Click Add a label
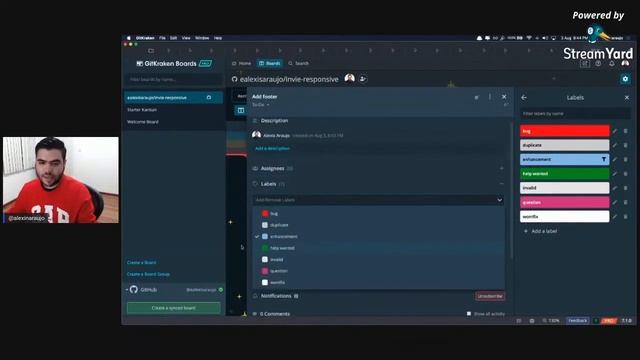This screenshot has height=360, width=640. pyautogui.click(x=541, y=231)
